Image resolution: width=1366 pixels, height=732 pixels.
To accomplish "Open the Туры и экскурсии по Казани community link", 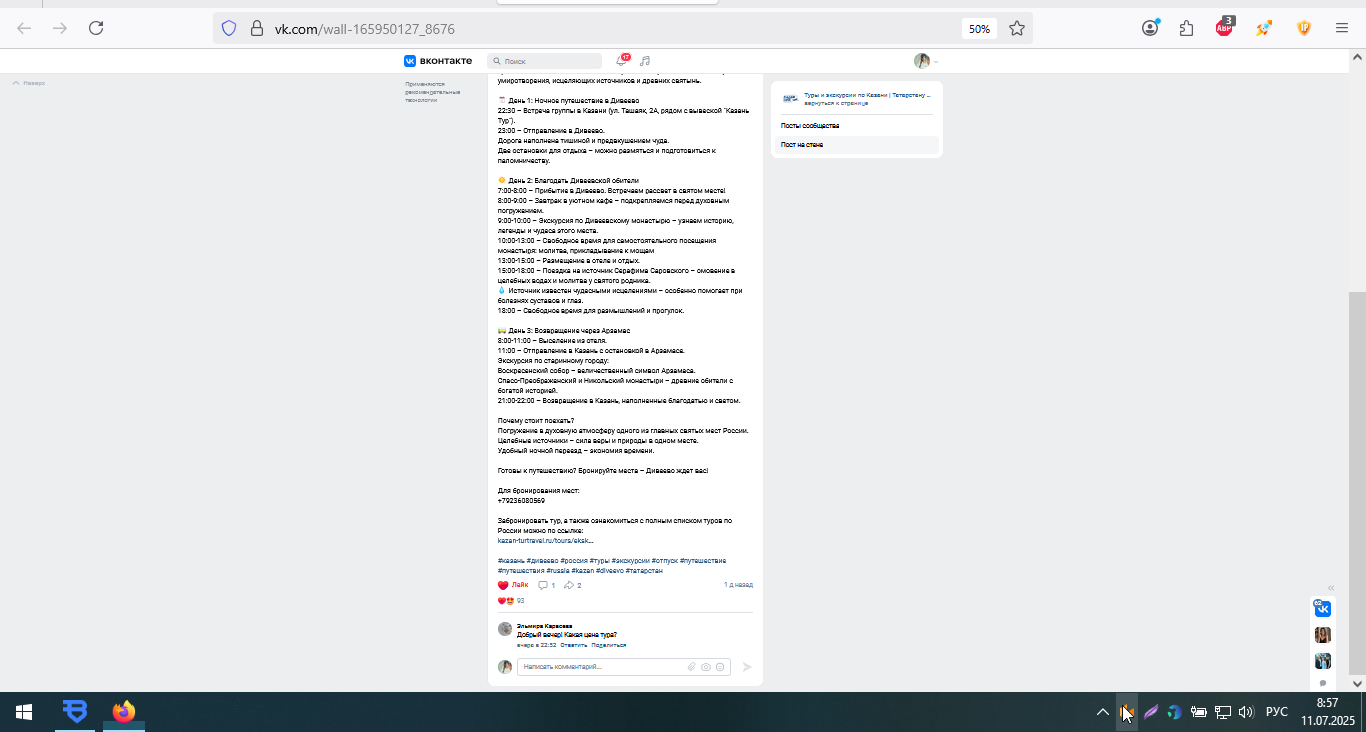I will [x=867, y=94].
